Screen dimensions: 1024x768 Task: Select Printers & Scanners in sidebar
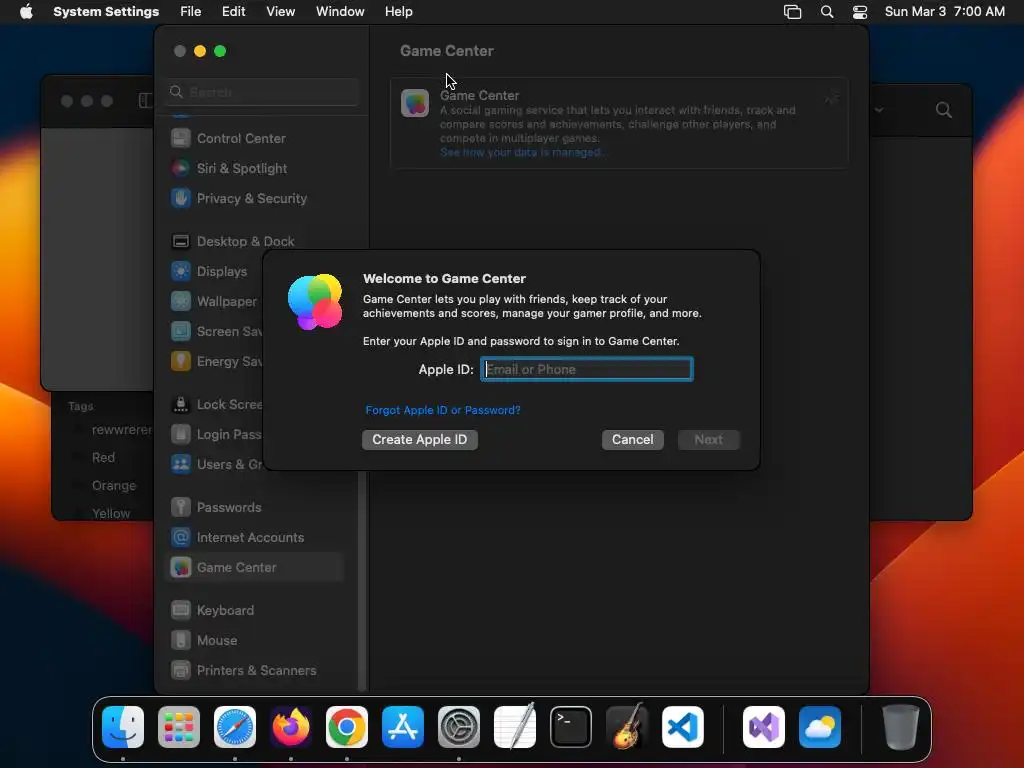click(255, 671)
